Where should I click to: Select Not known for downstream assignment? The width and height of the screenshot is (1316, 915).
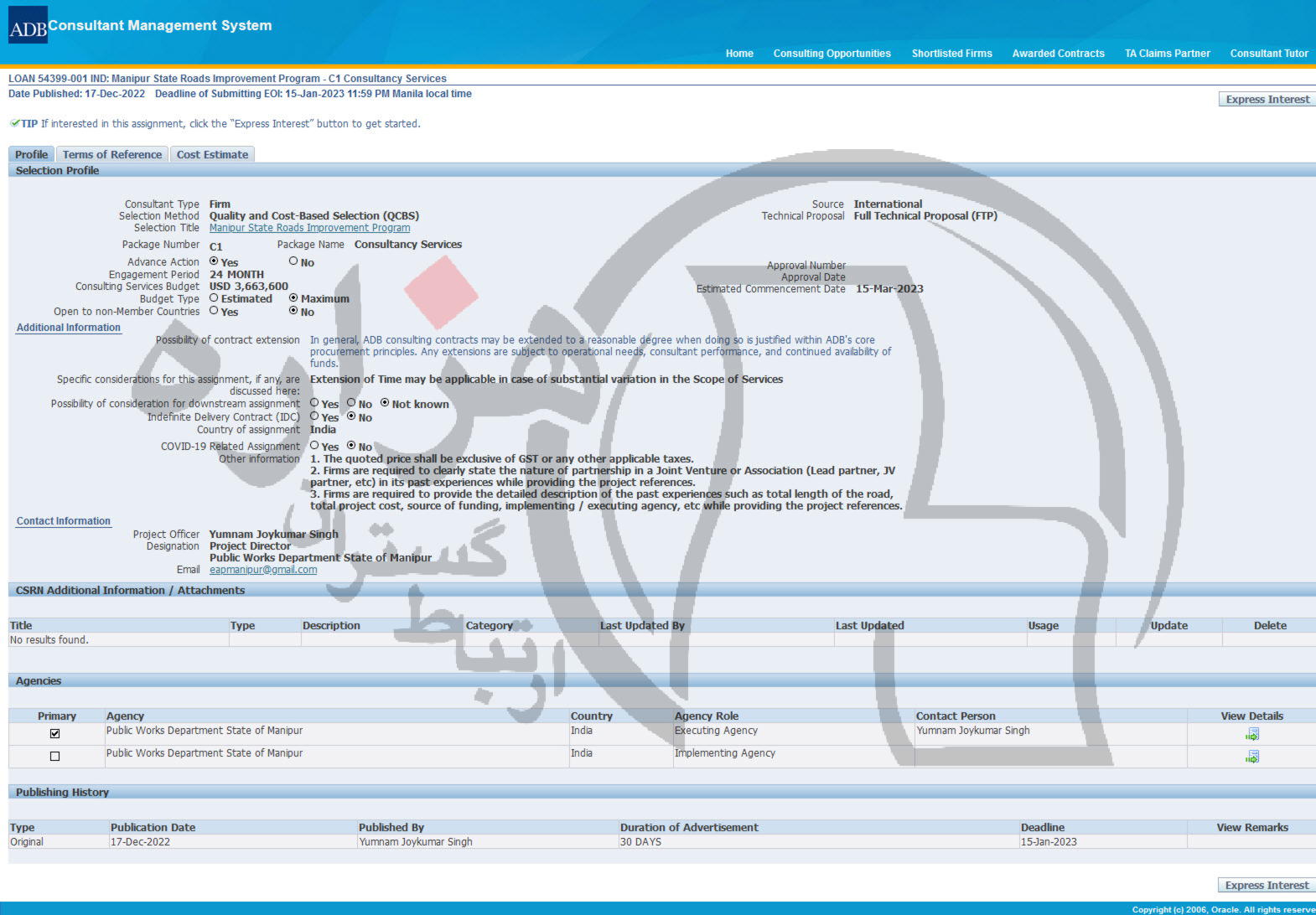click(x=385, y=403)
